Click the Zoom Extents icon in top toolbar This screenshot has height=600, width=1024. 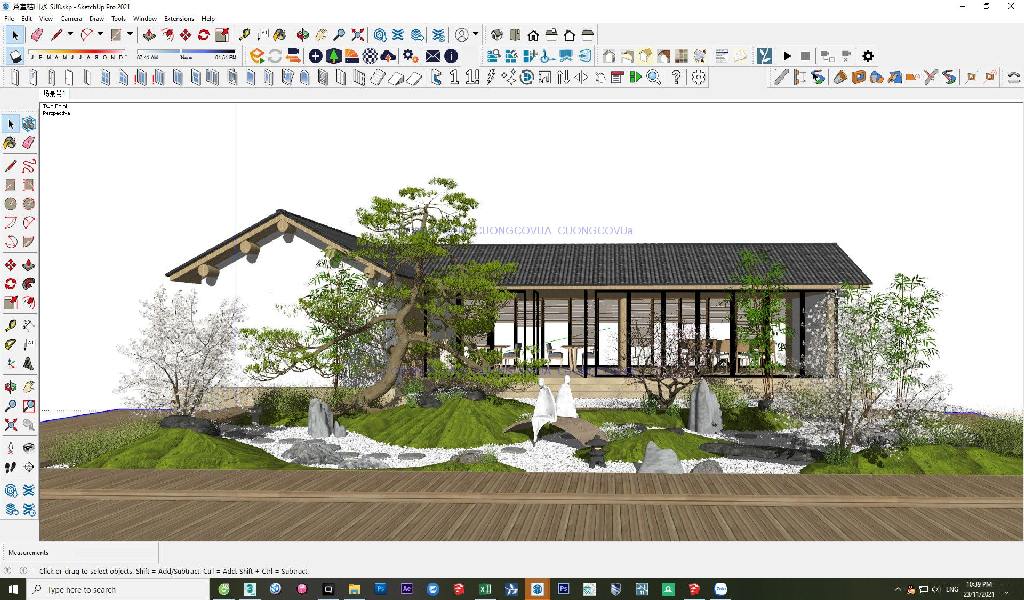pos(357,34)
